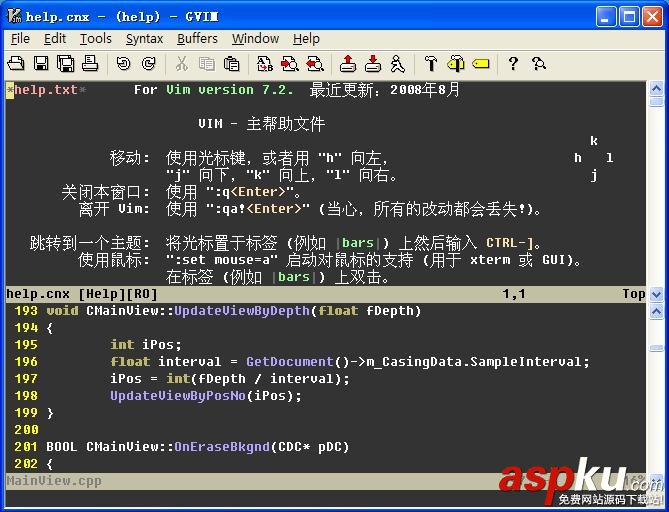Click 'int iPos;' on line 195

click(146, 345)
